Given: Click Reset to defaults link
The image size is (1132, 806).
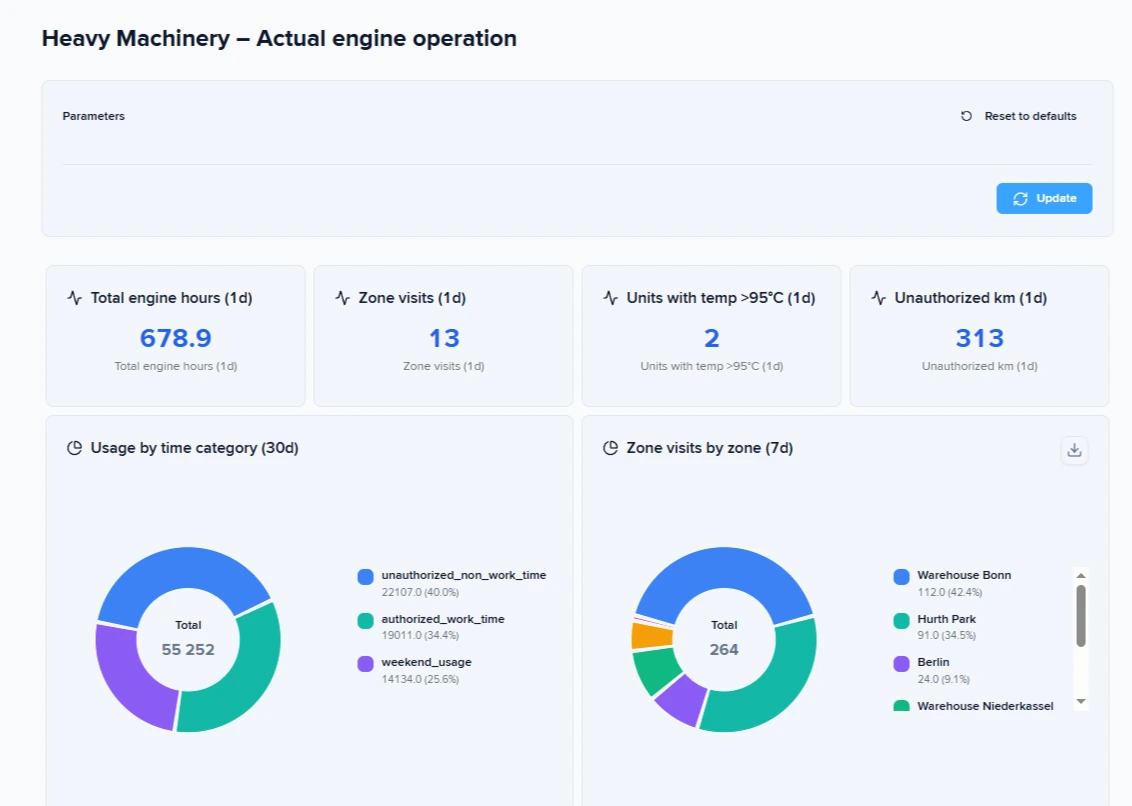Looking at the screenshot, I should coord(1019,116).
